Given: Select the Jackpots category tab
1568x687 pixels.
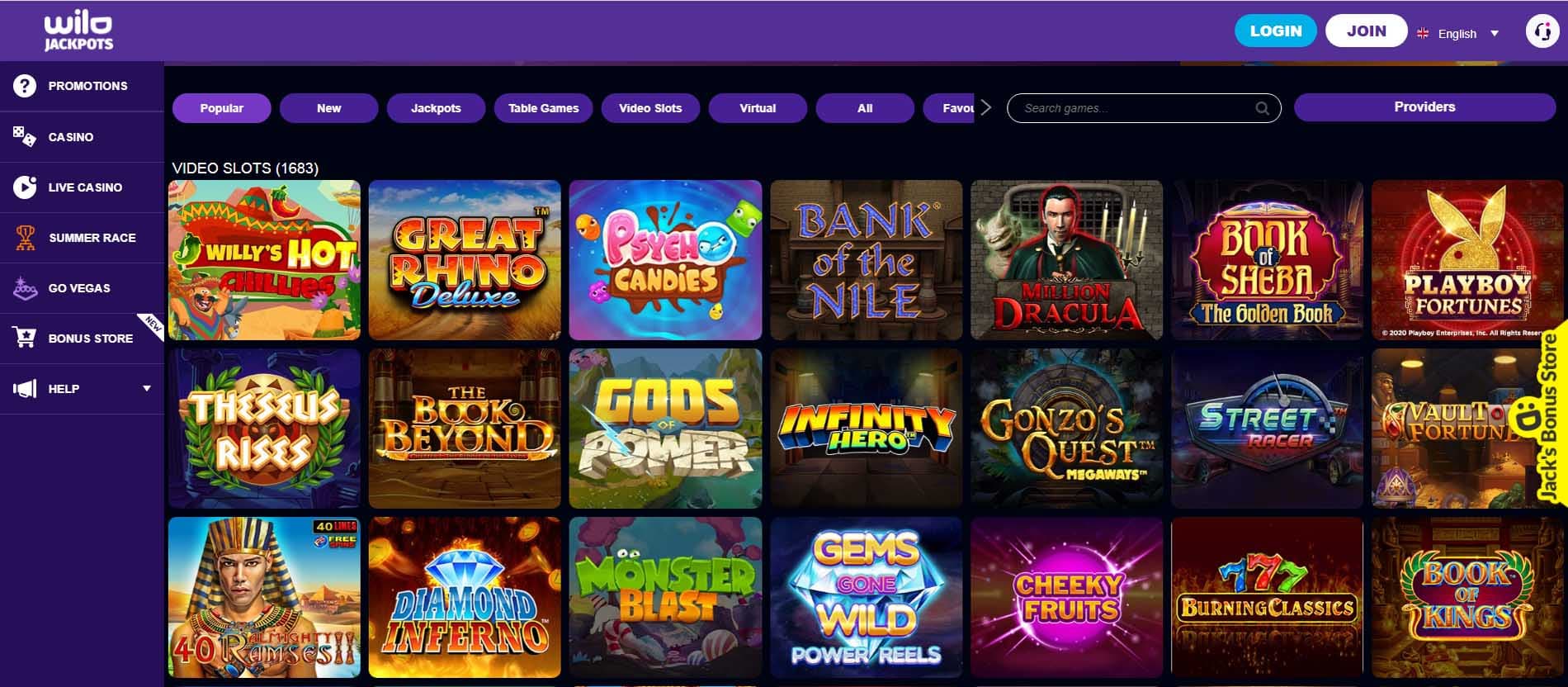Looking at the screenshot, I should click(436, 108).
